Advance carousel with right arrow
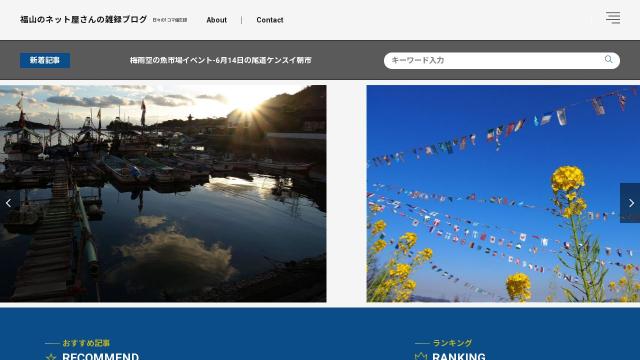This screenshot has height=360, width=640. click(631, 203)
